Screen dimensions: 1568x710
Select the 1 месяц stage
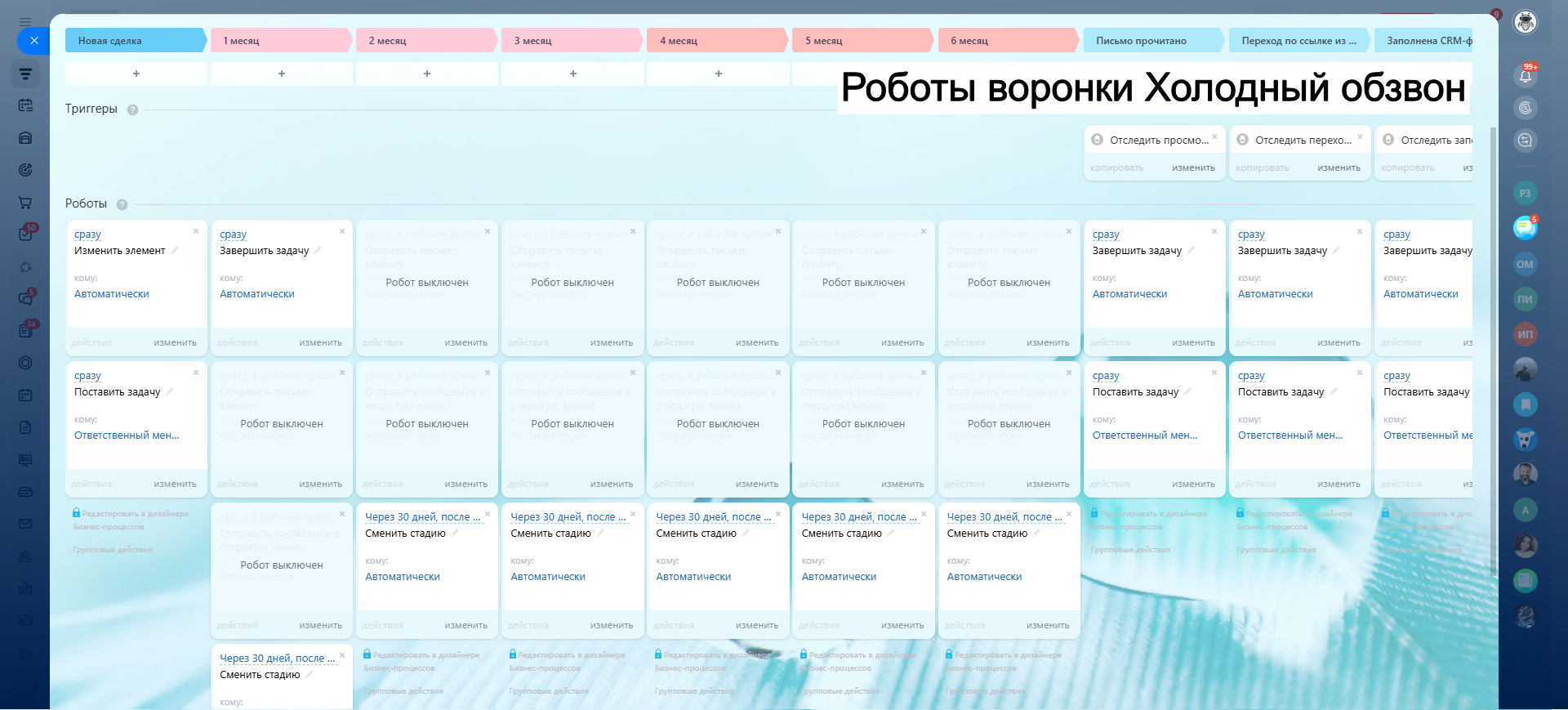281,40
